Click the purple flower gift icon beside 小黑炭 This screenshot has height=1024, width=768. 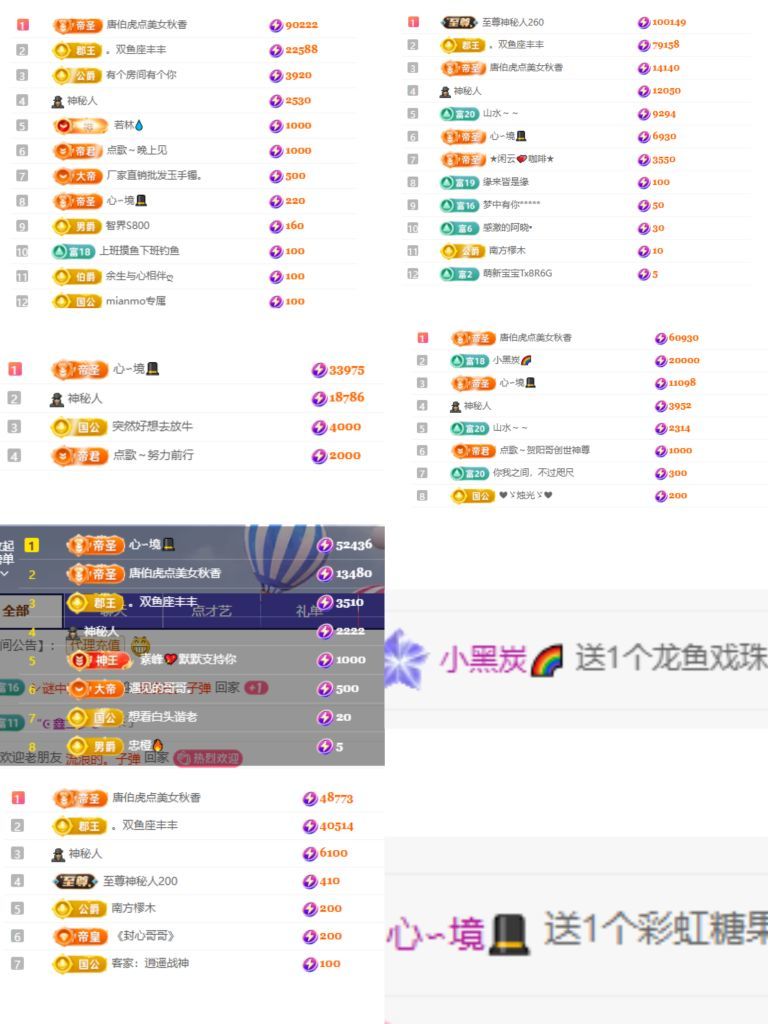point(405,658)
